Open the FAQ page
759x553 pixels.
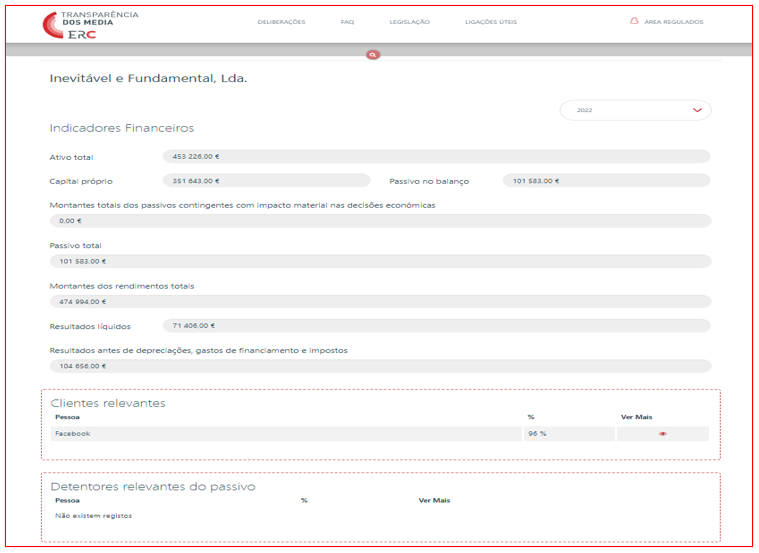[347, 22]
